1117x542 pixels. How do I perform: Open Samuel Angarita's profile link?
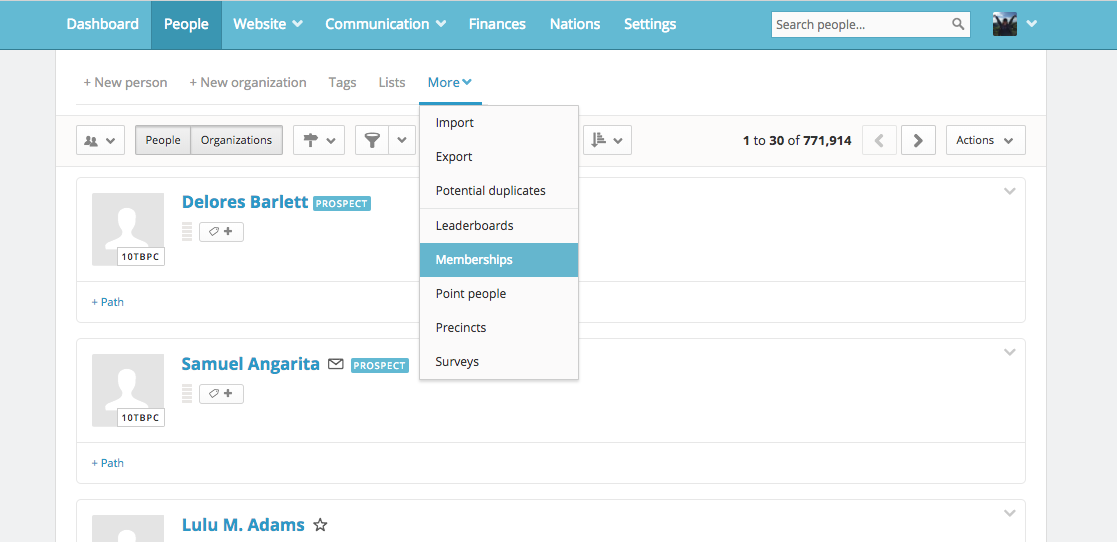250,364
